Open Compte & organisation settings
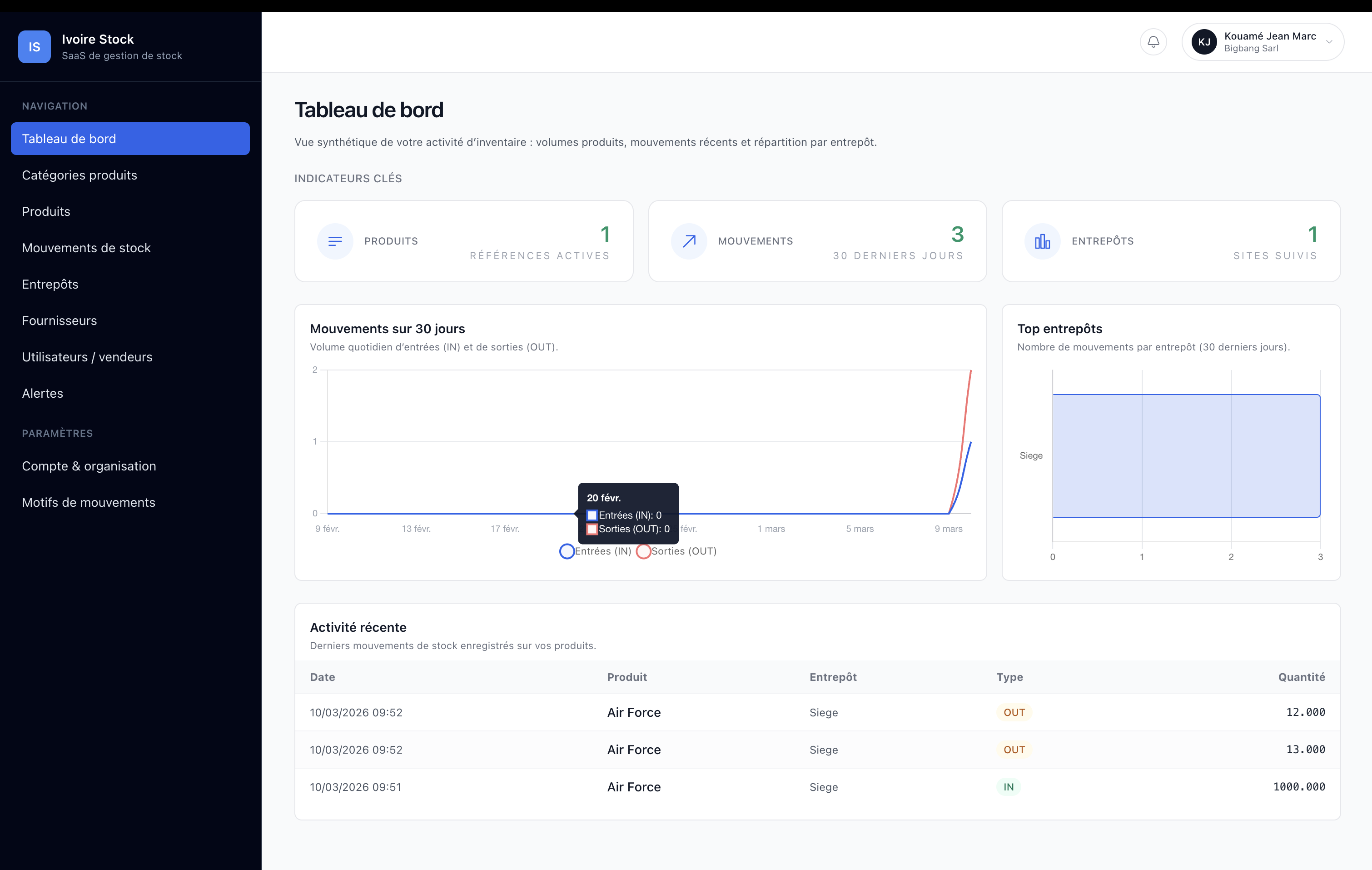1372x870 pixels. click(89, 466)
